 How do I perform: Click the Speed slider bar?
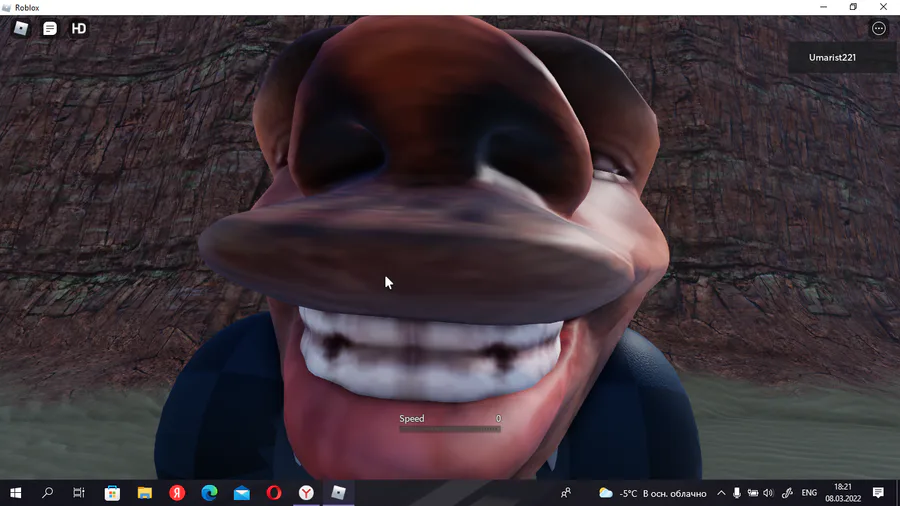pyautogui.click(x=450, y=429)
